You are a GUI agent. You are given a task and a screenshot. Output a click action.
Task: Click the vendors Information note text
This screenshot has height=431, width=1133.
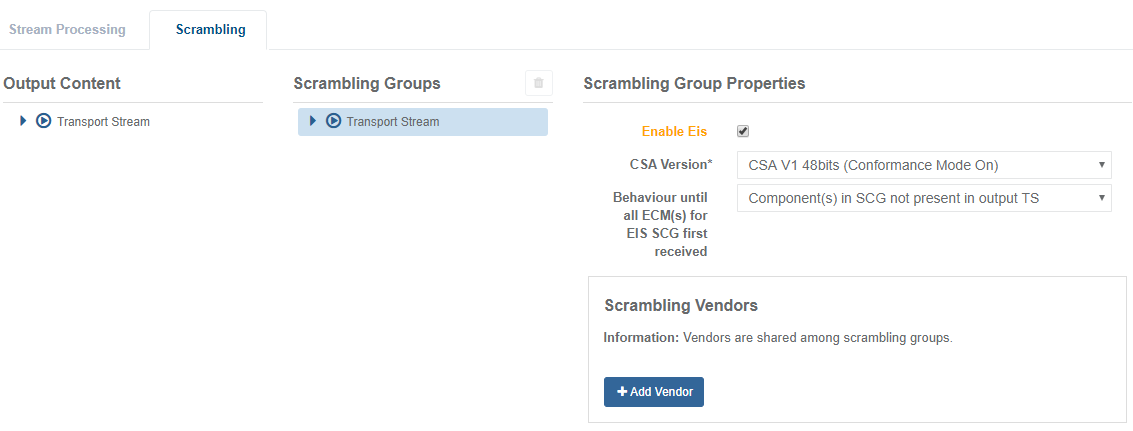pos(778,338)
